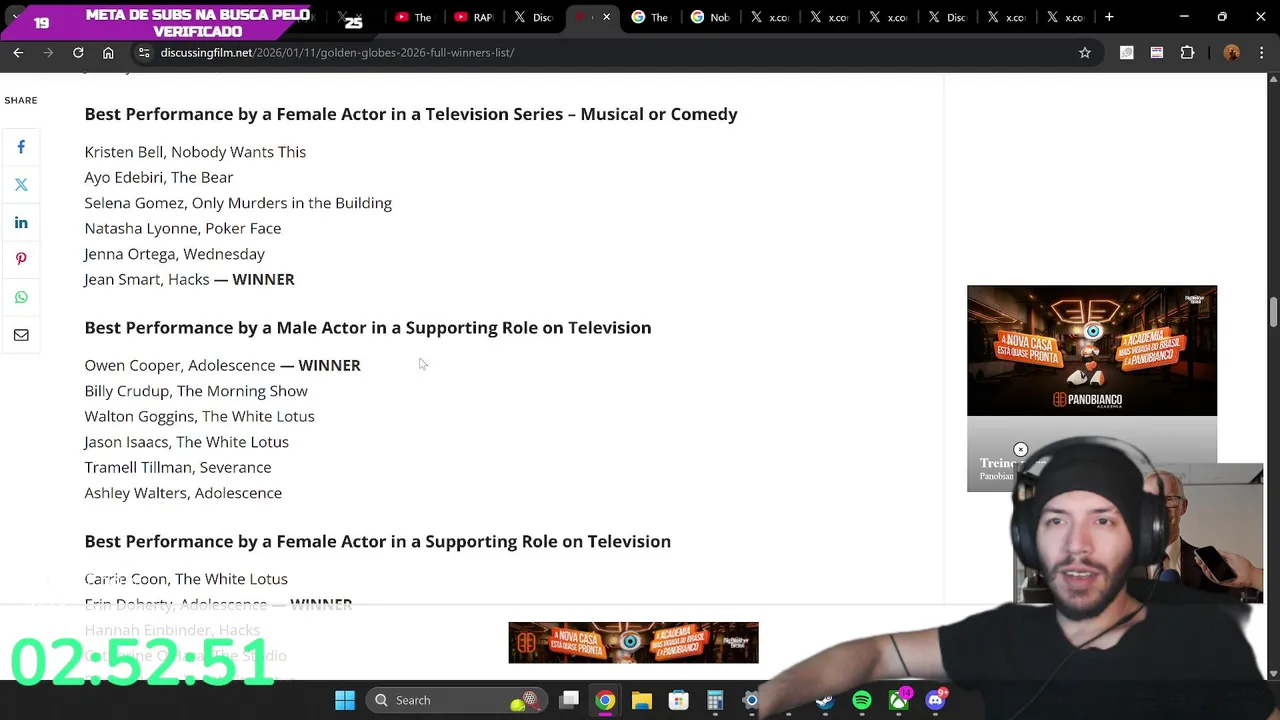The image size is (1280, 720).
Task: Open Calculator from the taskbar
Action: tap(715, 700)
